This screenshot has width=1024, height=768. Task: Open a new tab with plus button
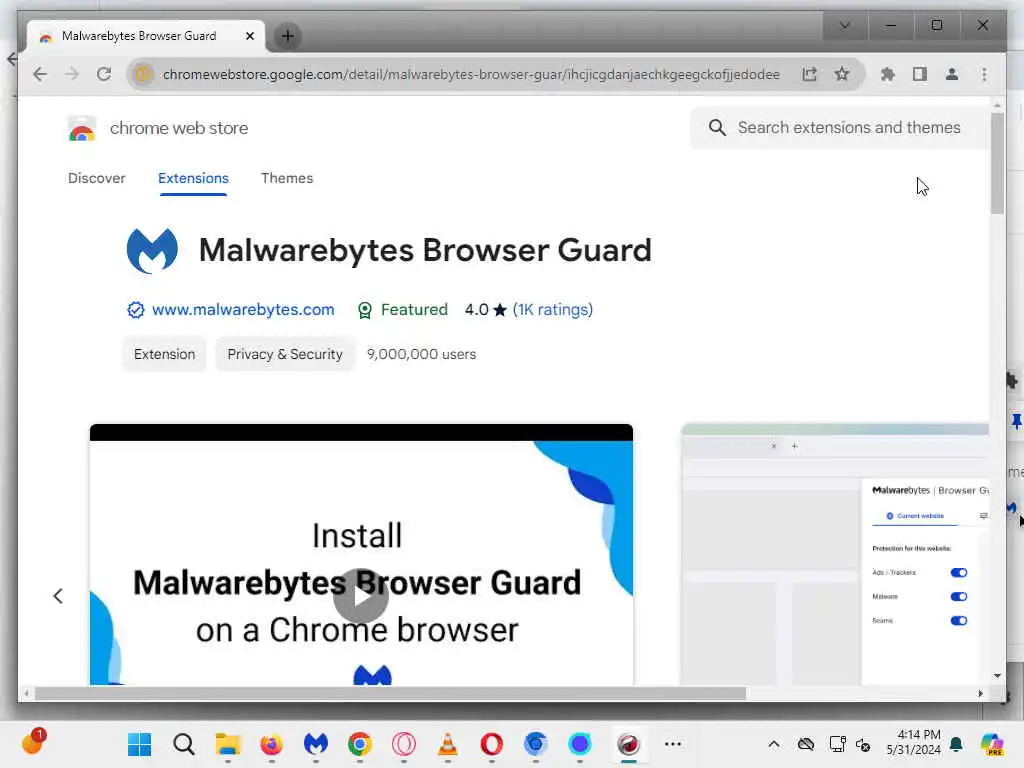pyautogui.click(x=287, y=36)
